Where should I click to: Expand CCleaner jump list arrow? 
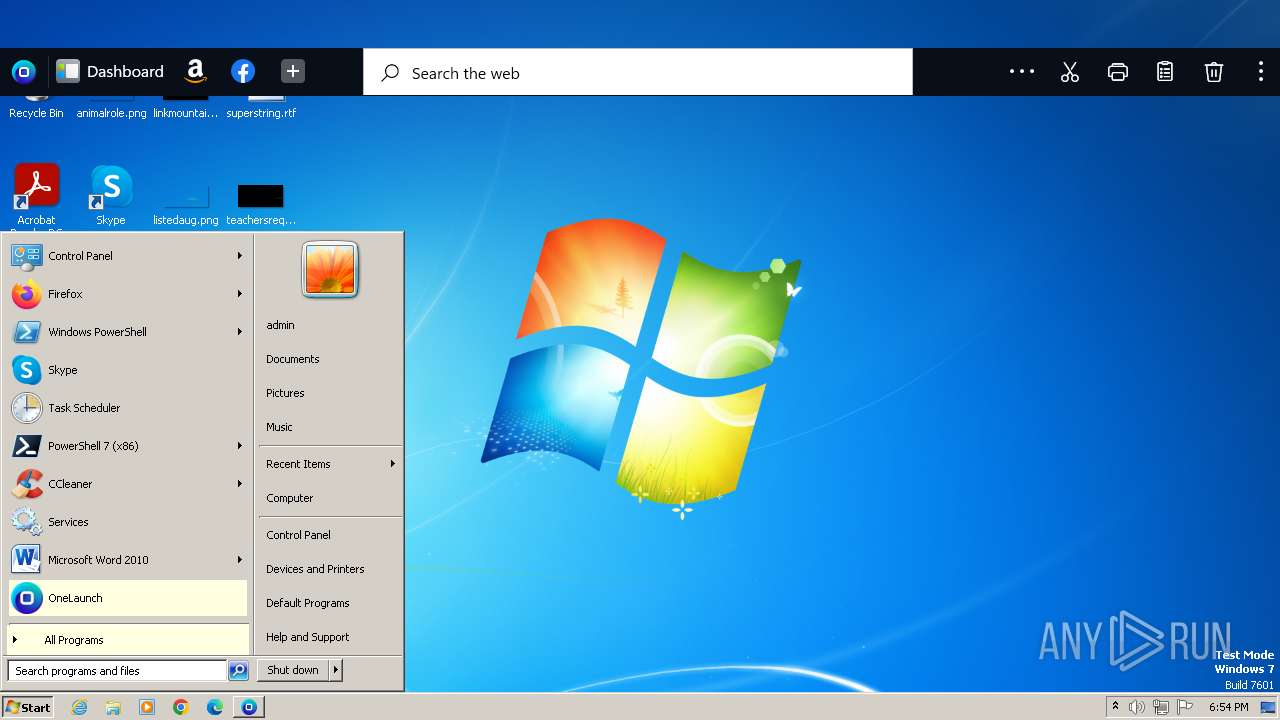pos(240,484)
